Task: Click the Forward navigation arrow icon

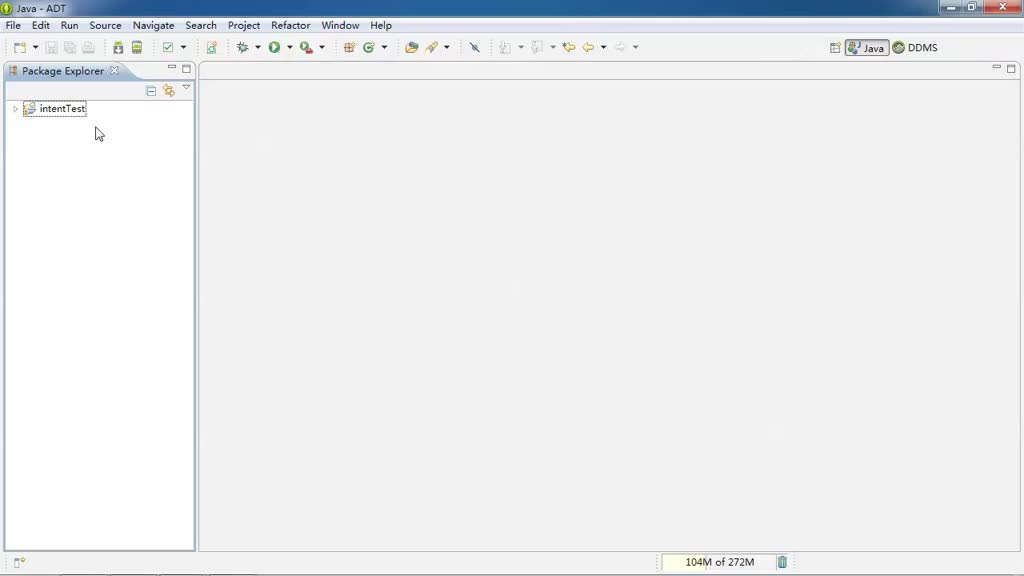Action: pos(620,47)
